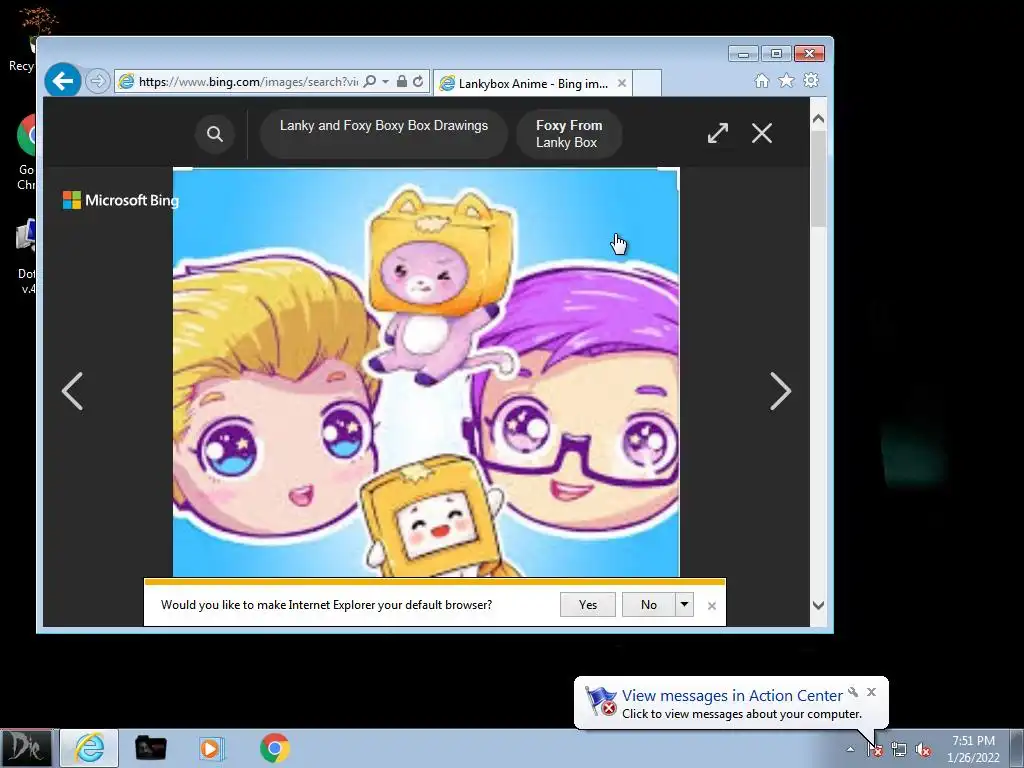This screenshot has width=1024, height=768.
Task: Open a new blank tab
Action: click(x=647, y=83)
